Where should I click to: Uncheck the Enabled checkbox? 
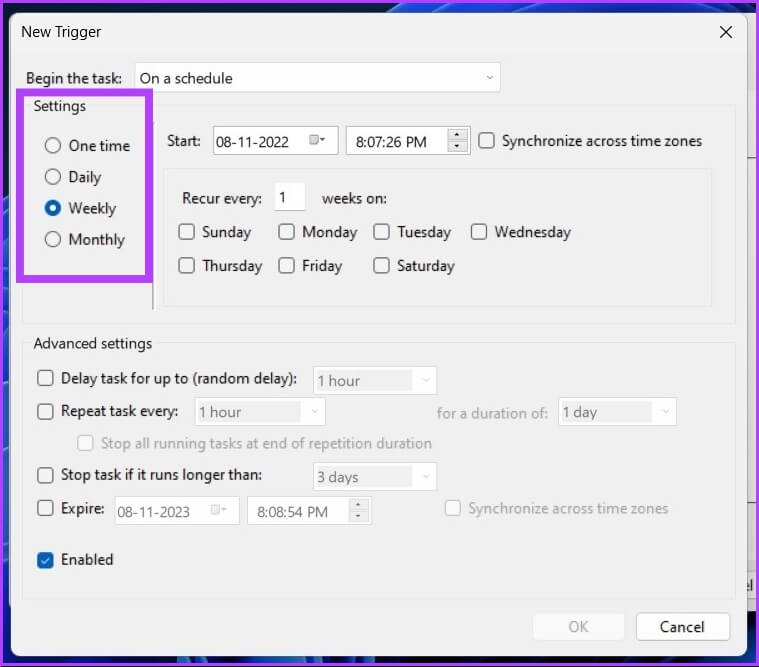pos(46,560)
